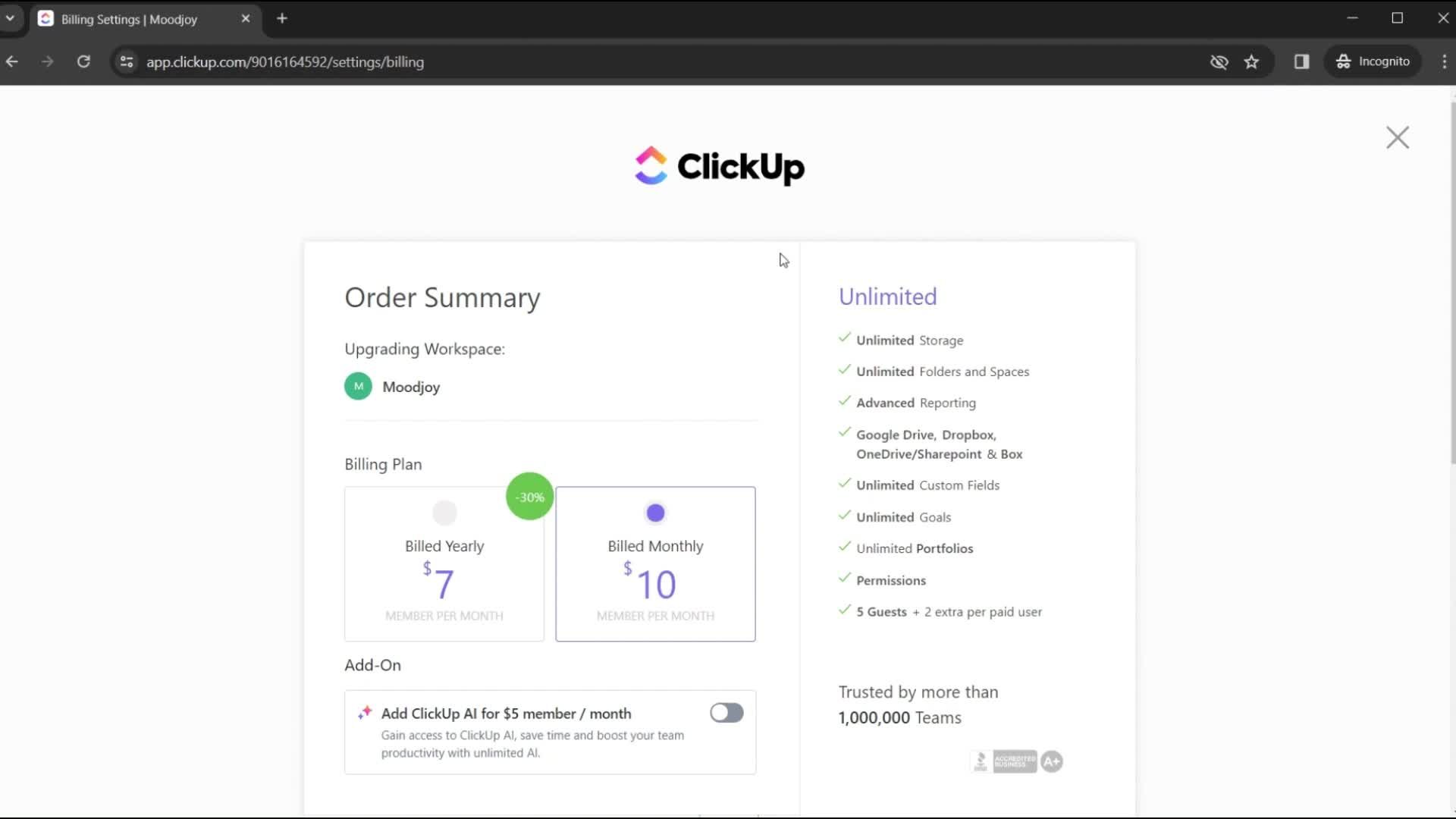Viewport: 1456px width, 819px height.
Task: Select Billed Monthly radio button option
Action: coord(654,512)
